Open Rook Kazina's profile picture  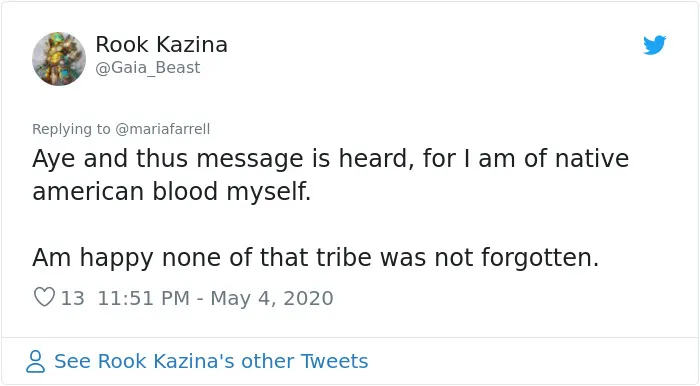pos(59,58)
